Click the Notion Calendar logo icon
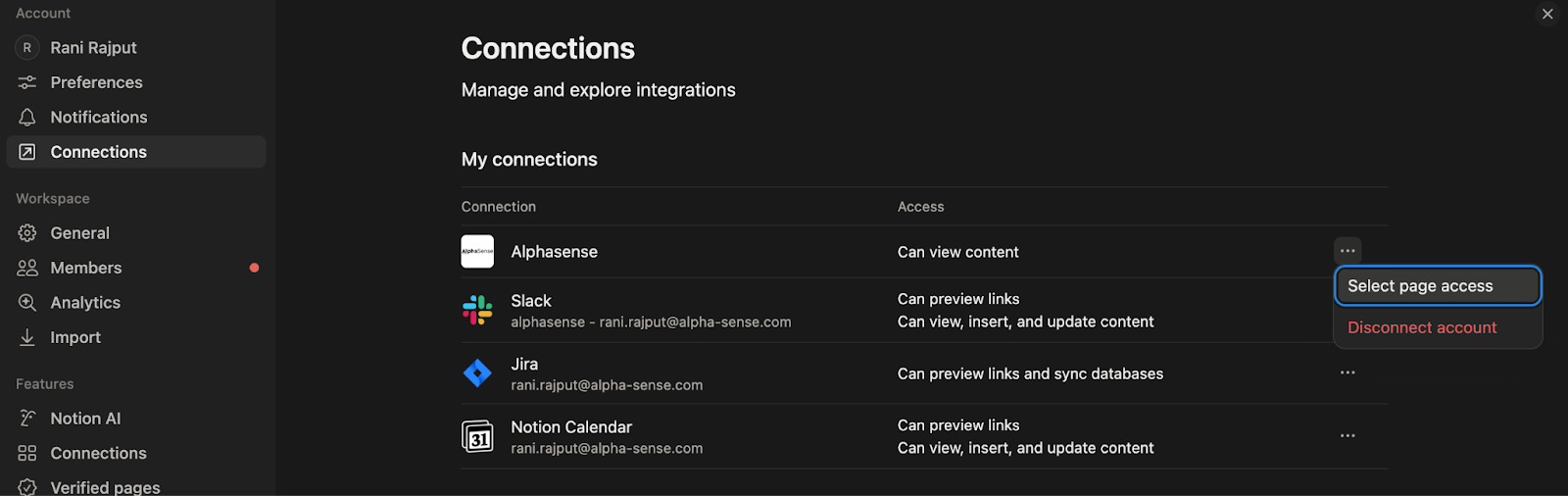Image resolution: width=1568 pixels, height=496 pixels. pos(477,436)
